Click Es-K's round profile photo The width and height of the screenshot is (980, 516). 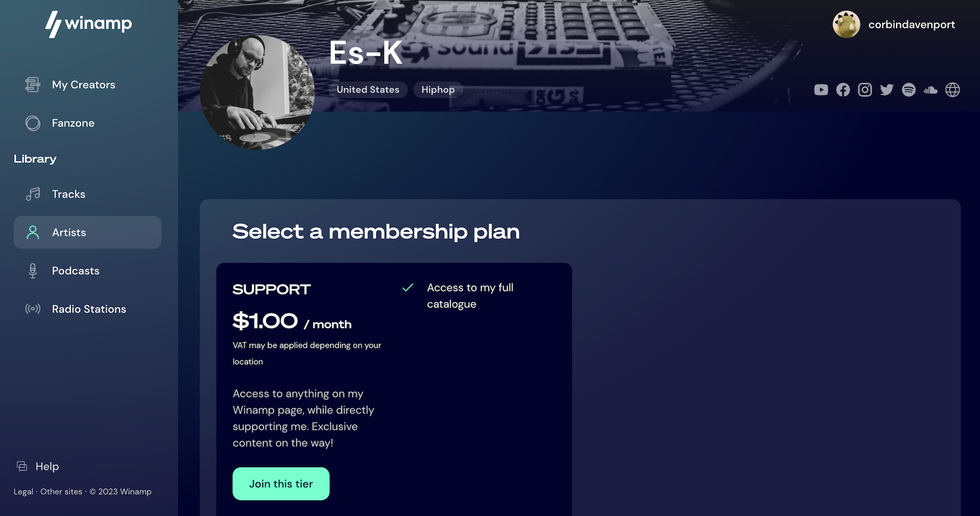point(257,92)
